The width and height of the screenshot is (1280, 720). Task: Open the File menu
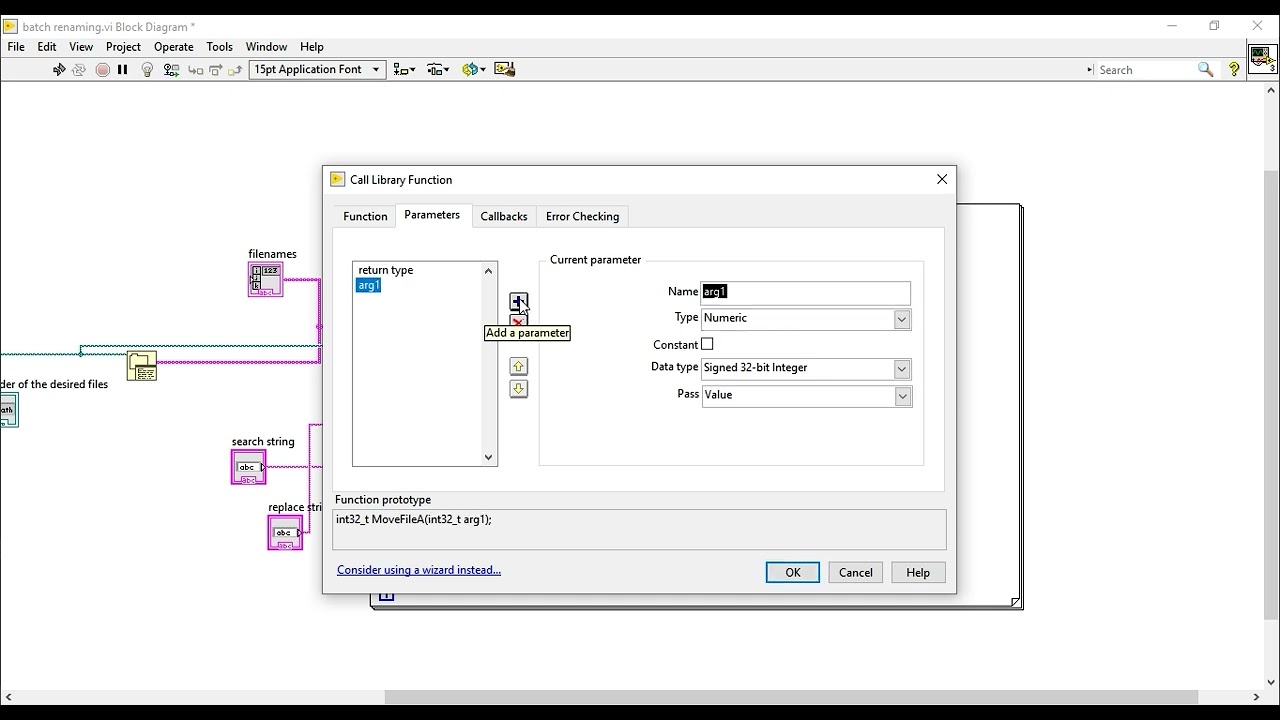coord(16,47)
